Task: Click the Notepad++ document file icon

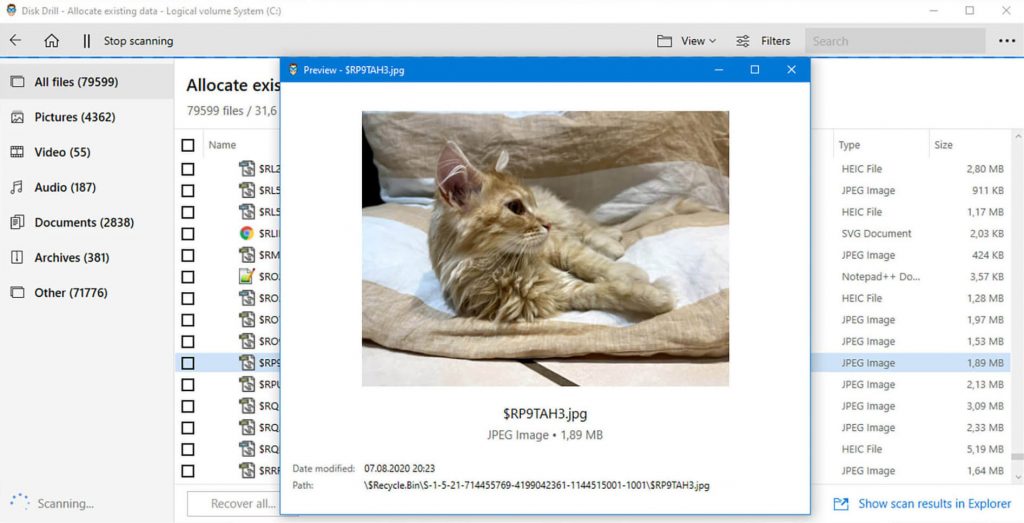Action: tap(247, 276)
